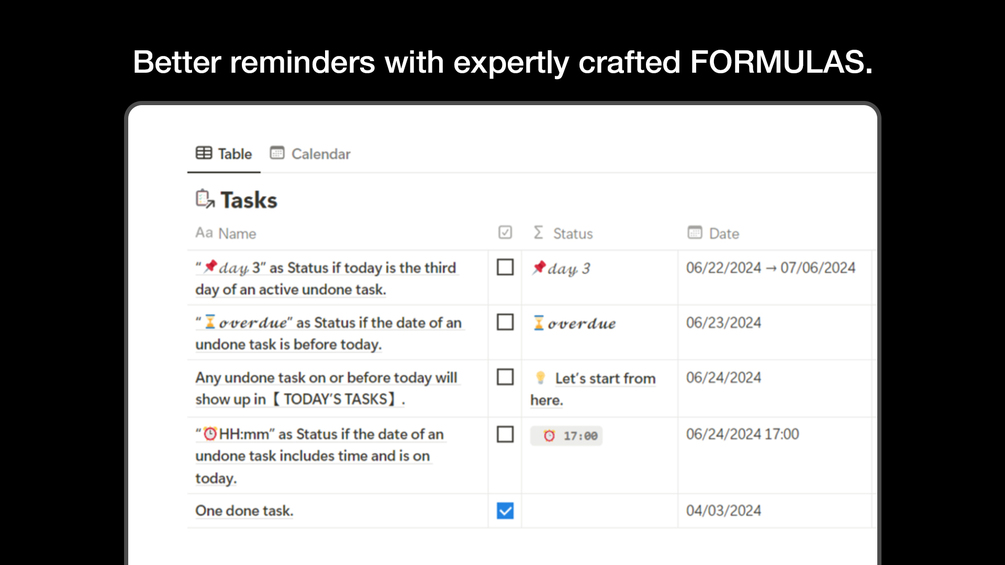
Task: Open the Date column header menu
Action: 724,233
